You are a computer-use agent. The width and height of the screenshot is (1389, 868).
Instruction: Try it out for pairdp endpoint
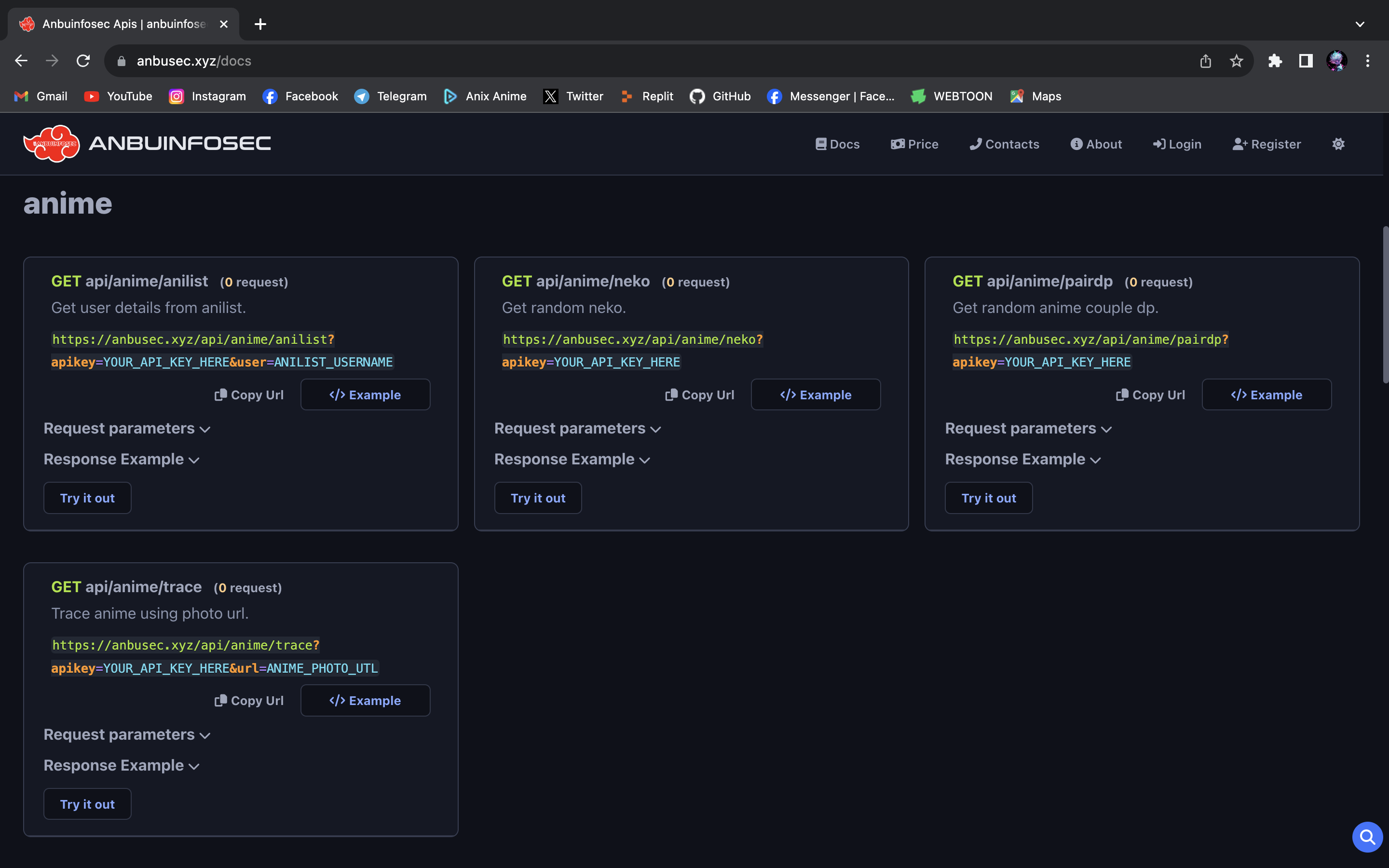(x=988, y=498)
